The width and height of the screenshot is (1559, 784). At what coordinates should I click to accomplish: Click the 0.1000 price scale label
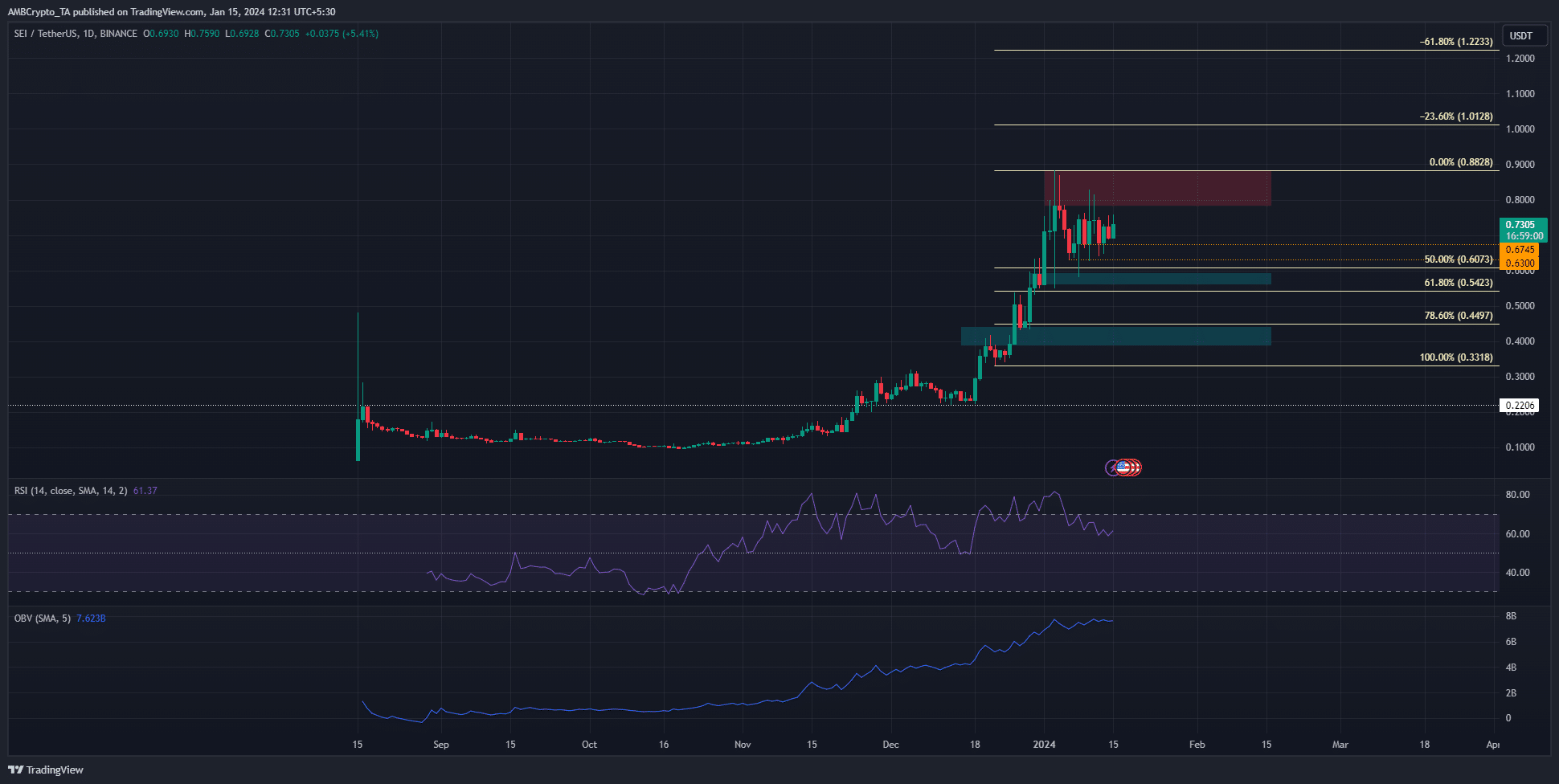click(1520, 447)
